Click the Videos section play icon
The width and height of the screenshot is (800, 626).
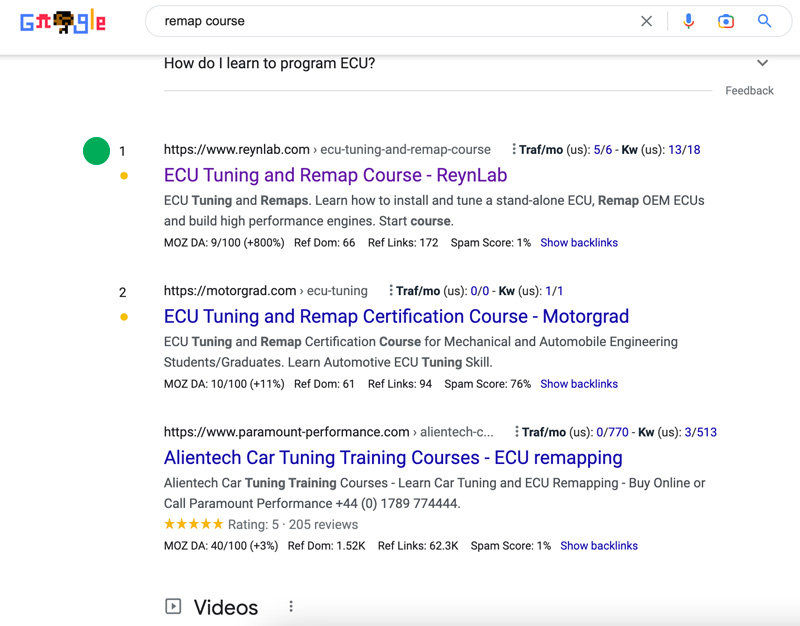[173, 606]
